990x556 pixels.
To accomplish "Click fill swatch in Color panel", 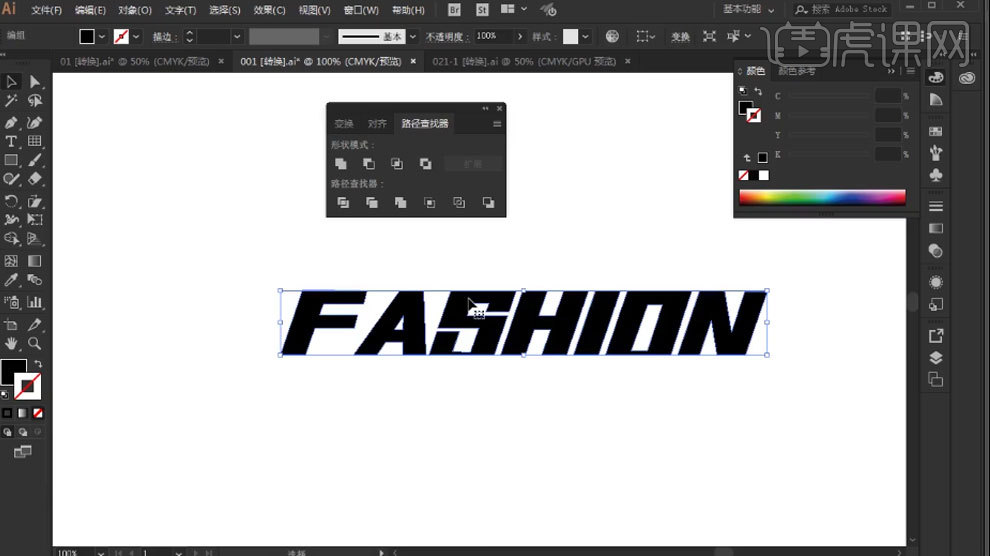I will coord(746,109).
